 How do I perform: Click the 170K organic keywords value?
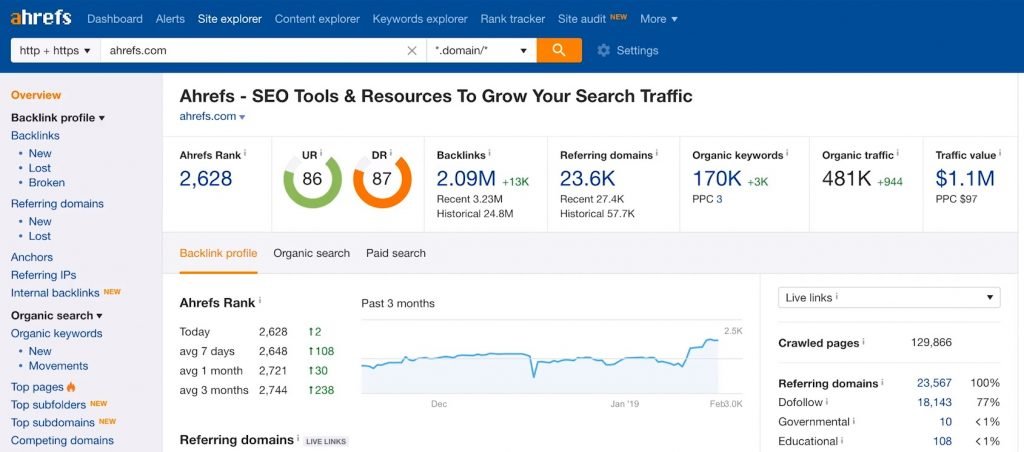click(x=716, y=178)
